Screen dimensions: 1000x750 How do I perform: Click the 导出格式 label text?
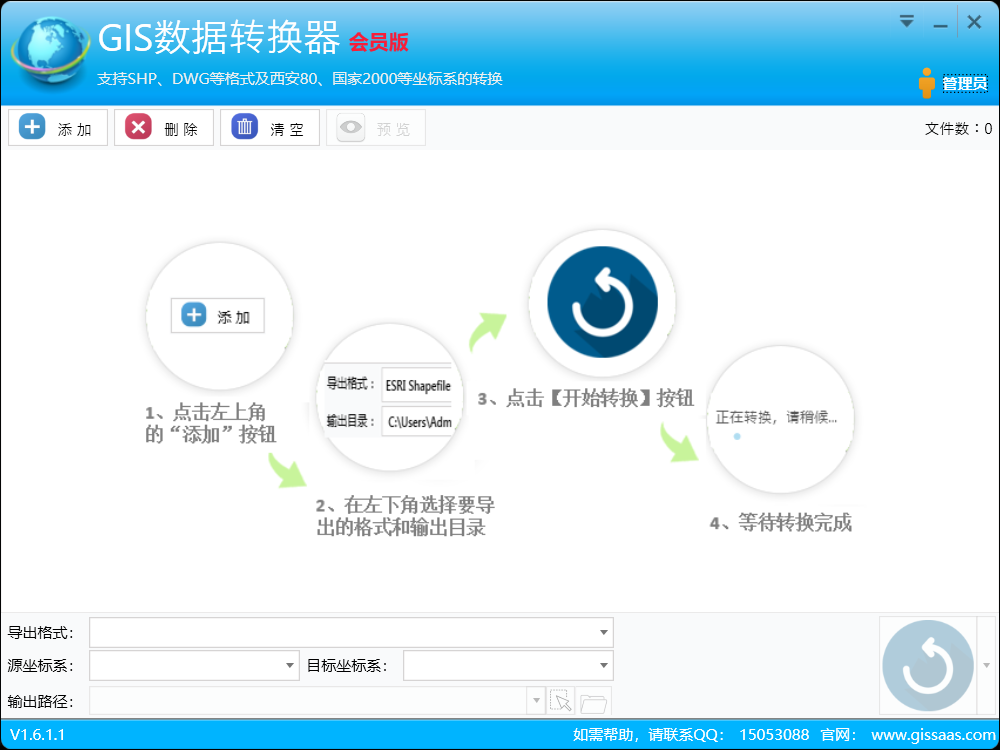[40, 633]
